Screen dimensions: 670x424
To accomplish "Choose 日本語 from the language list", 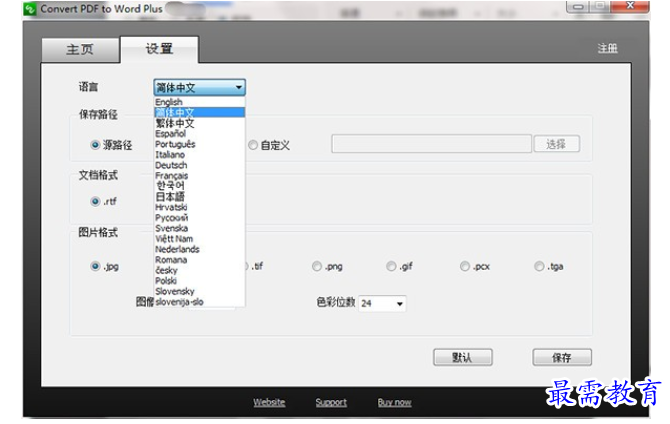I will (x=200, y=197).
